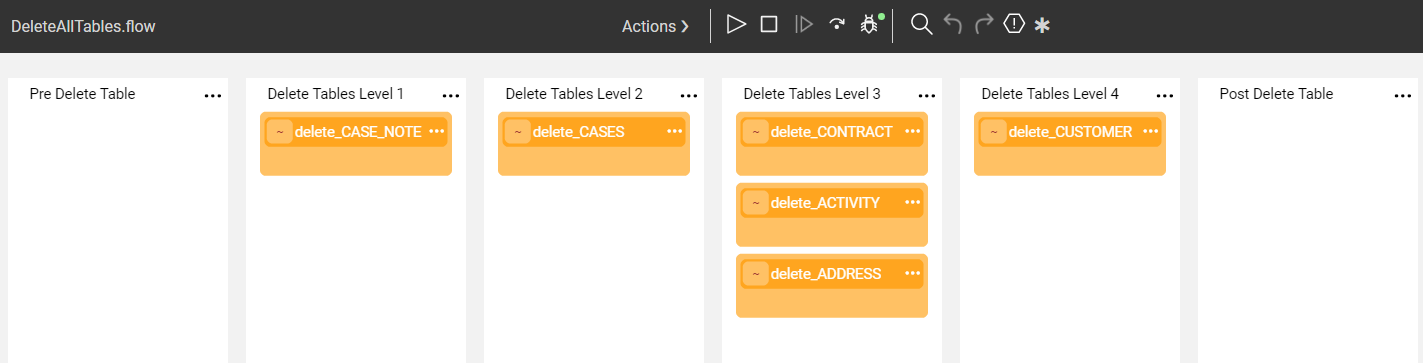
Task: Click the tilde icon on delete_CONTRACT
Action: point(755,132)
